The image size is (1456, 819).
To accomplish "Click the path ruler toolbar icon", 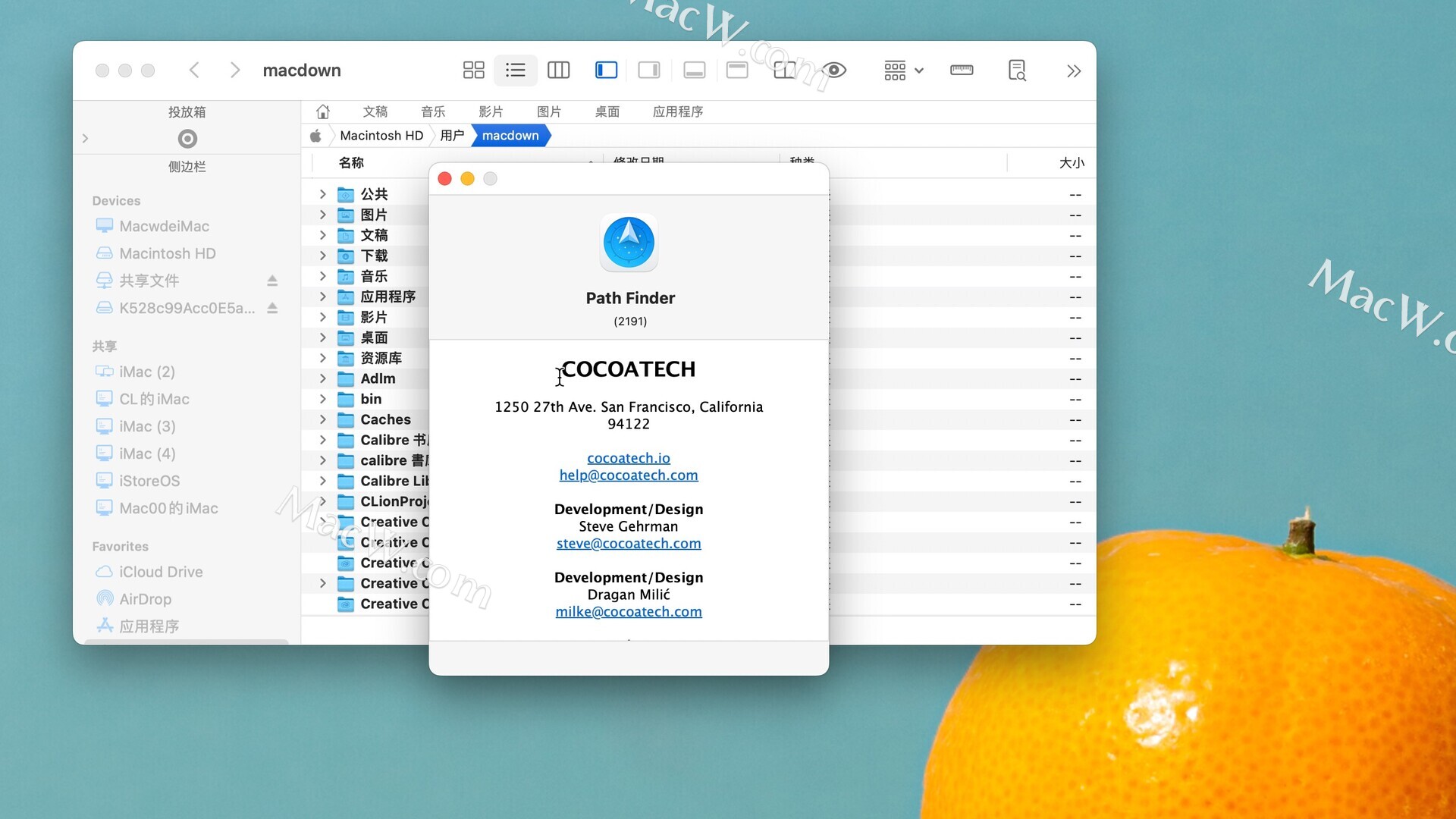I will (x=962, y=71).
